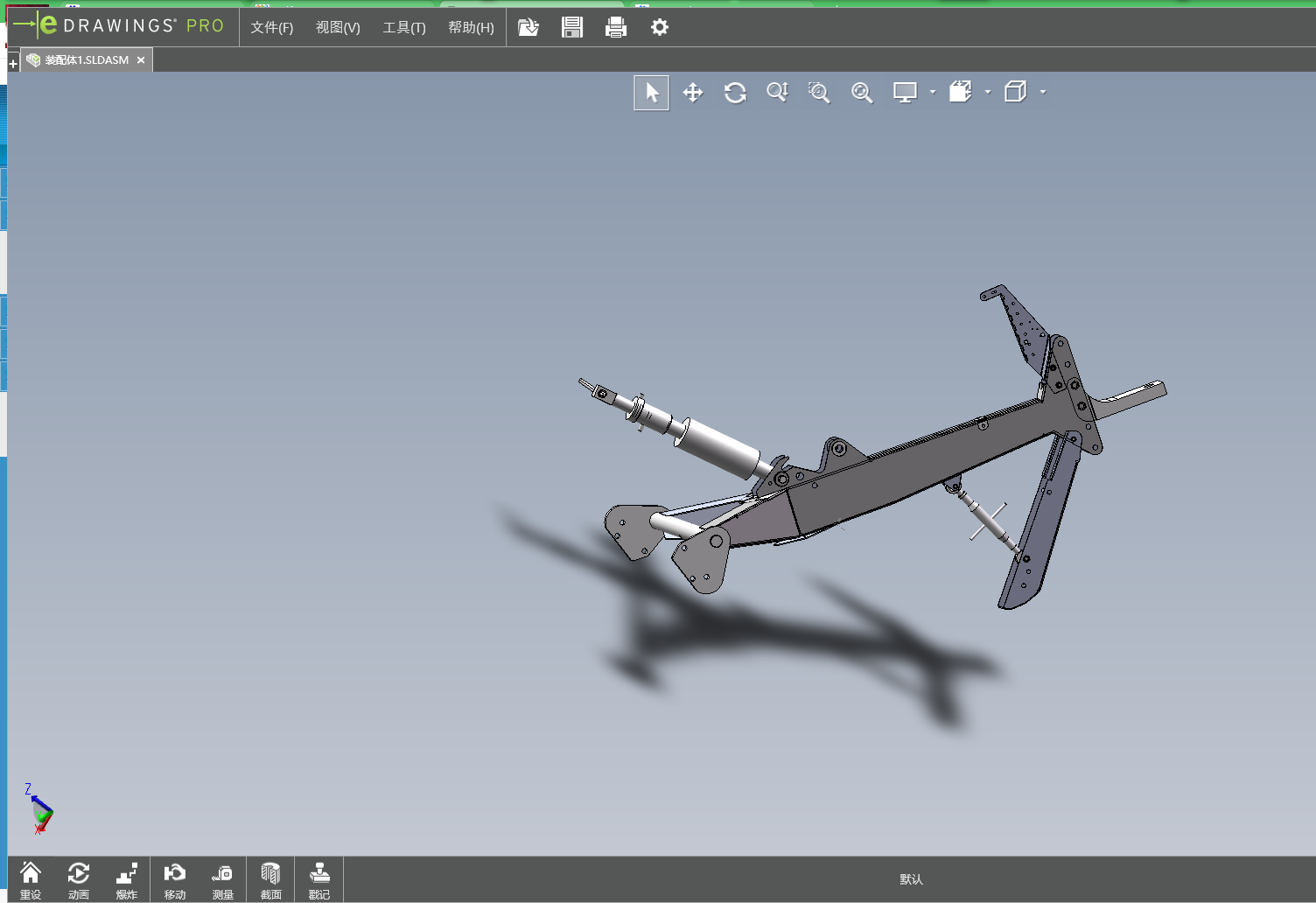Click the view orientation cube icon
Image resolution: width=1316 pixels, height=903 pixels.
(961, 92)
